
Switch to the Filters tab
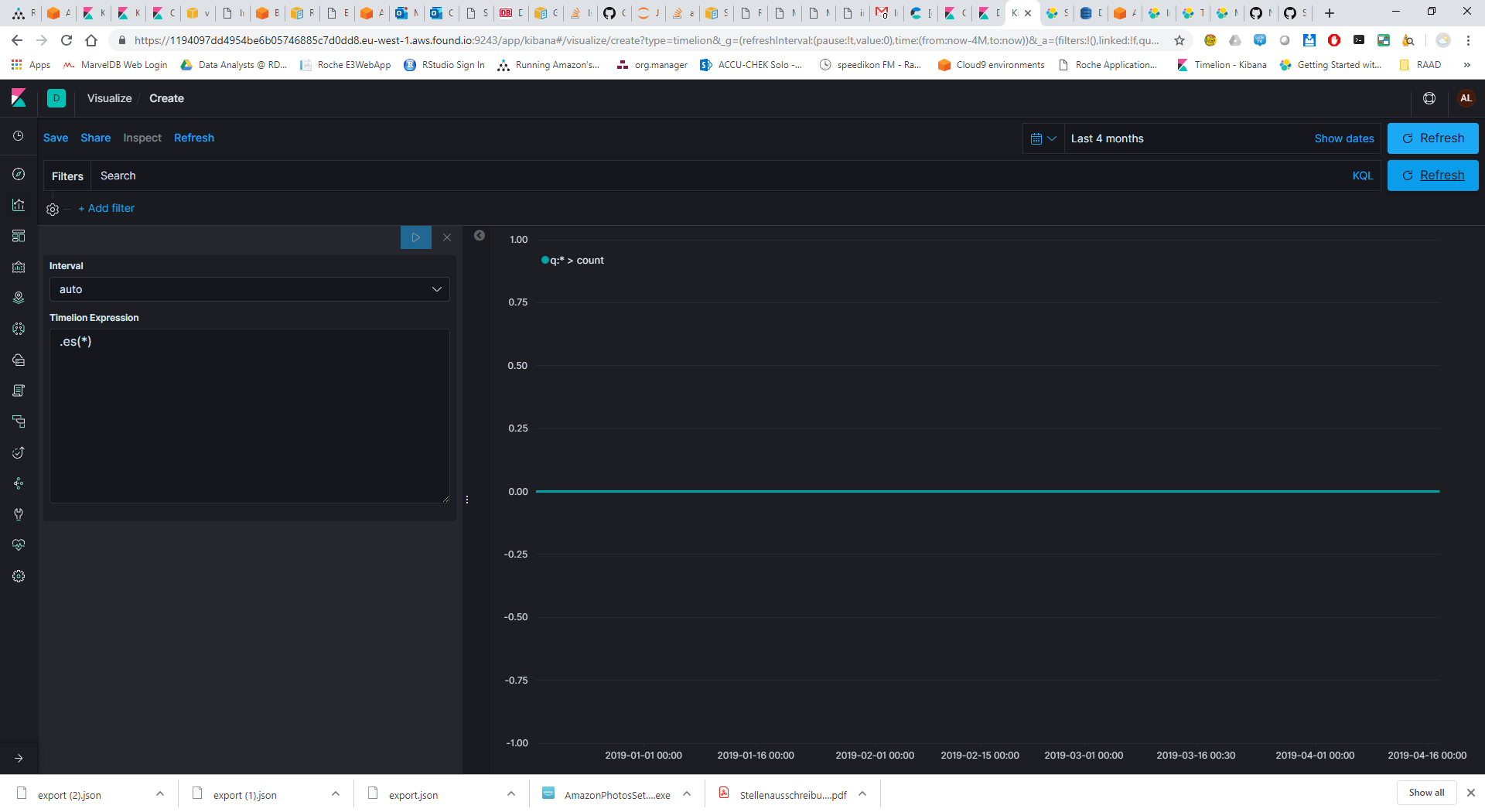pos(67,176)
